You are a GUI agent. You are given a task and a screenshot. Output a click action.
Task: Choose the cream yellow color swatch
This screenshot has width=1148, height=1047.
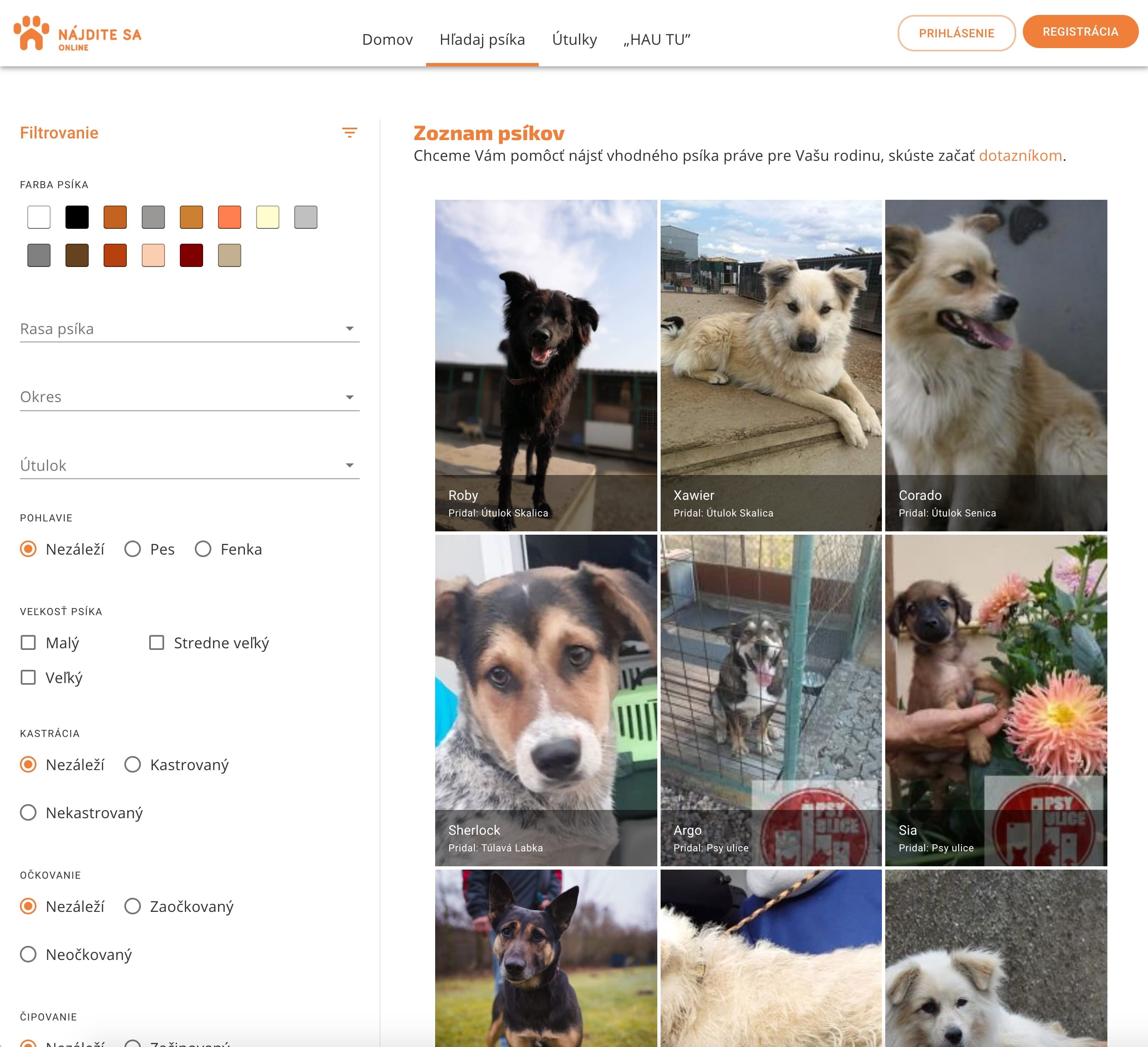pyautogui.click(x=268, y=217)
